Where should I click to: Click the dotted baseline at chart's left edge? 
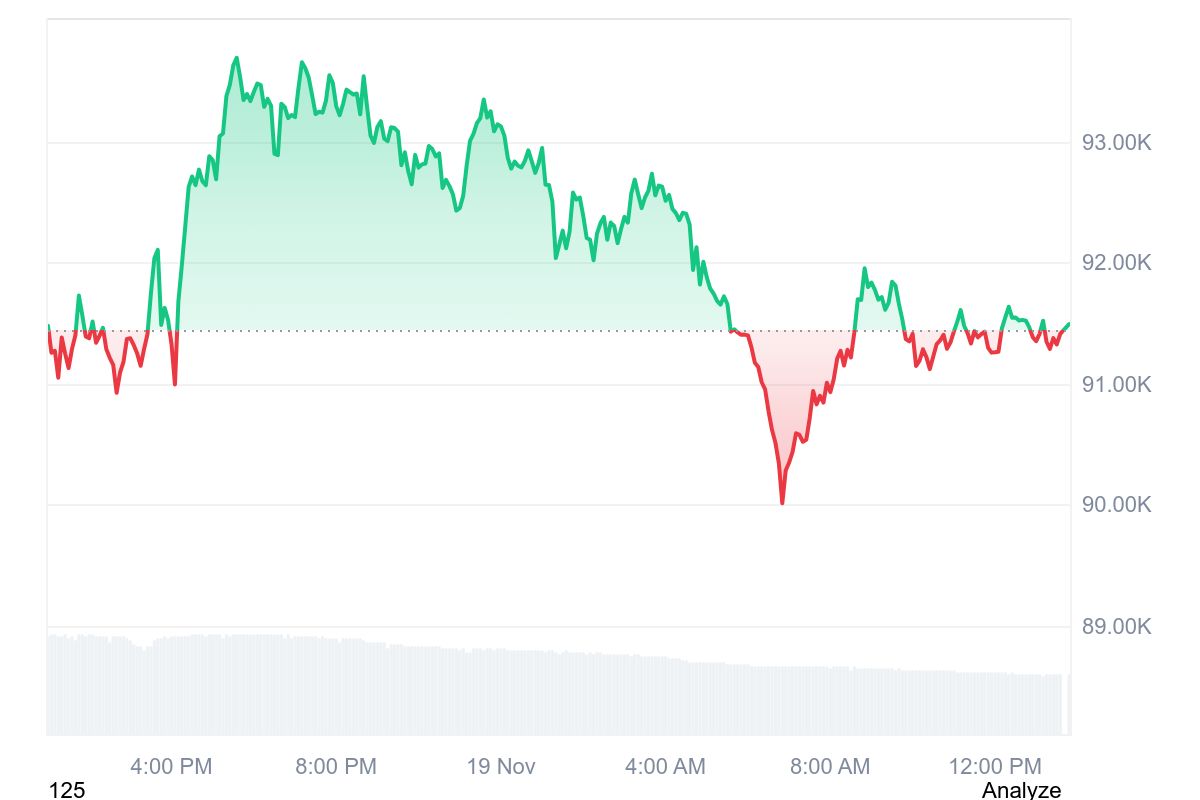click(50, 331)
